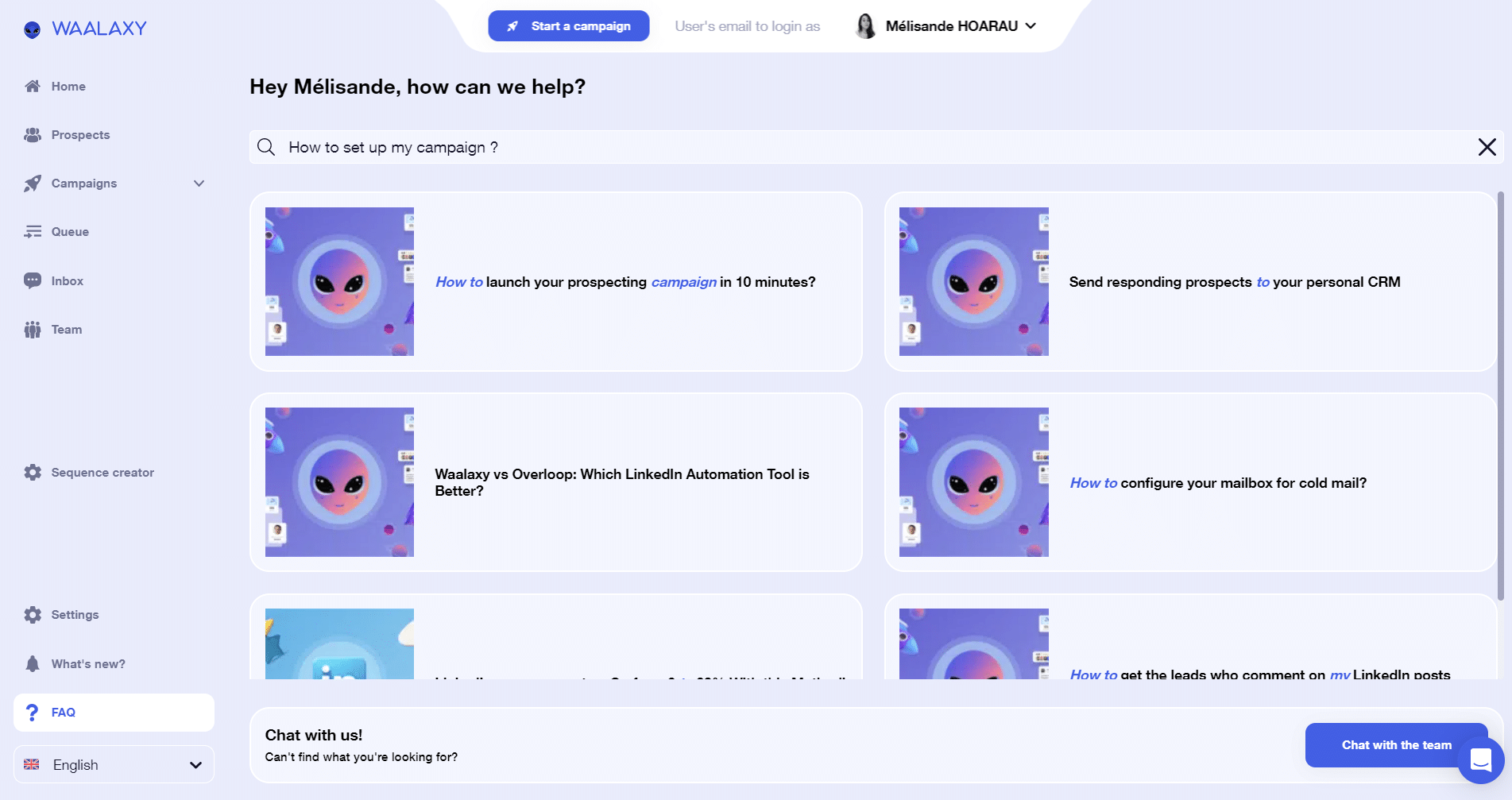Click thumbnail of LinkedIn posts leads article
Screen dimensions: 1512x800
[974, 643]
